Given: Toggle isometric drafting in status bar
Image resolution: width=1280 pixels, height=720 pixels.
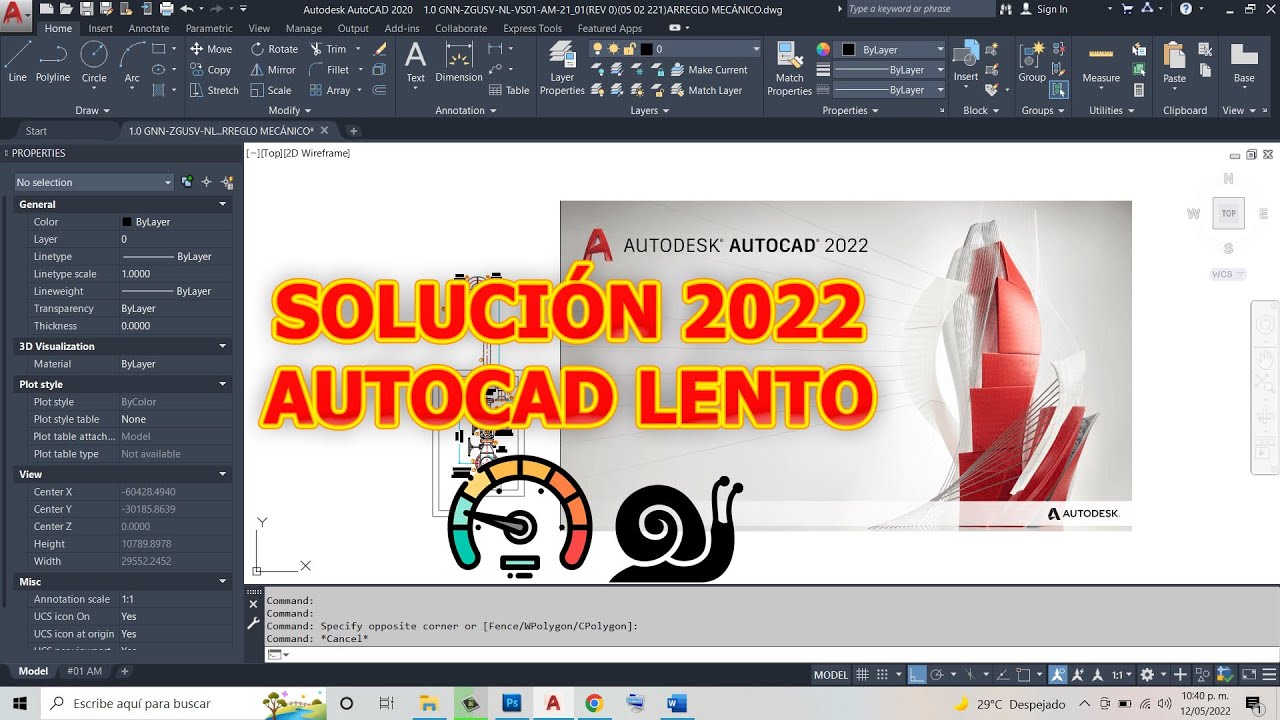Looking at the screenshot, I should pos(972,675).
